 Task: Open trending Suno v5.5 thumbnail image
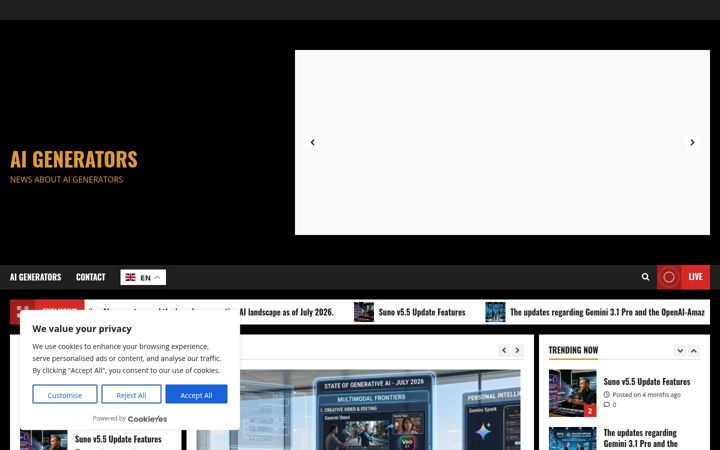(x=573, y=393)
